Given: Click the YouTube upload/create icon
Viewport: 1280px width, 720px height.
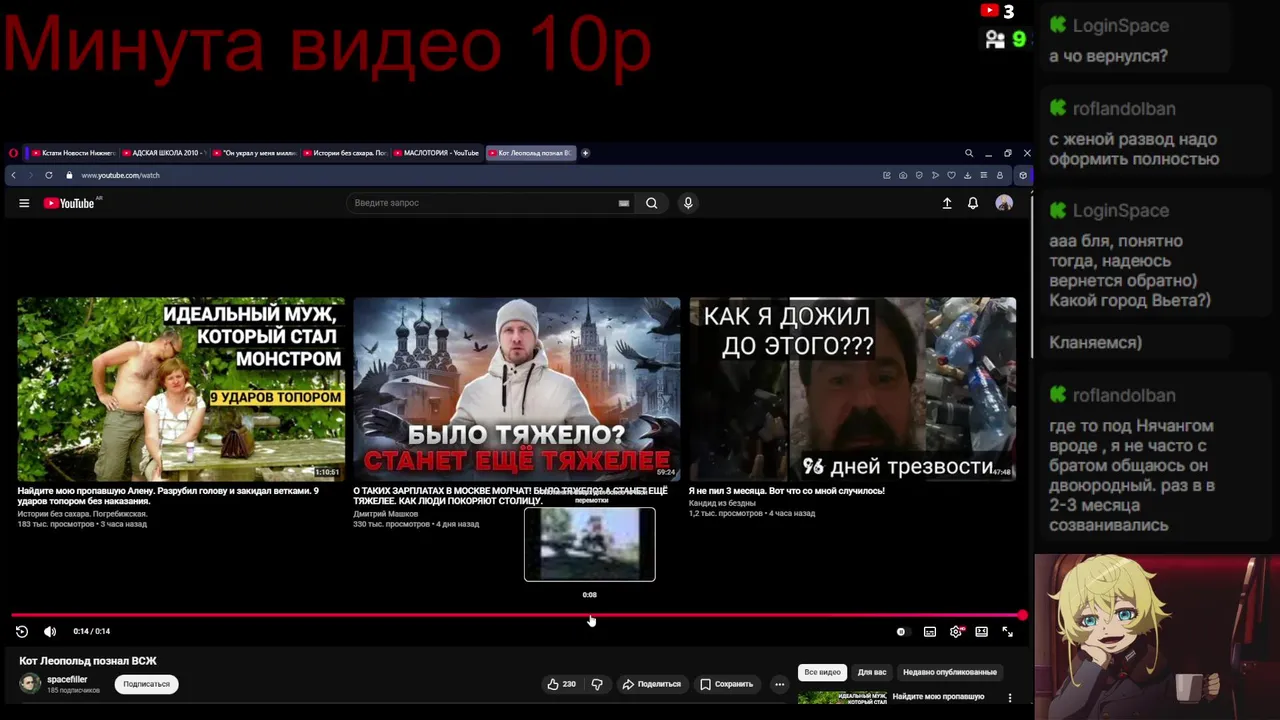Looking at the screenshot, I should pos(947,203).
